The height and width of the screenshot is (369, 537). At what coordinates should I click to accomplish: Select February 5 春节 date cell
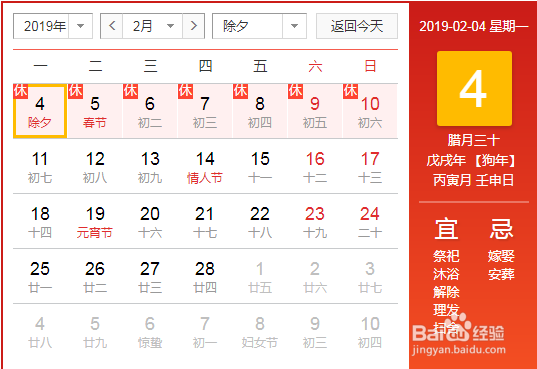(95, 111)
